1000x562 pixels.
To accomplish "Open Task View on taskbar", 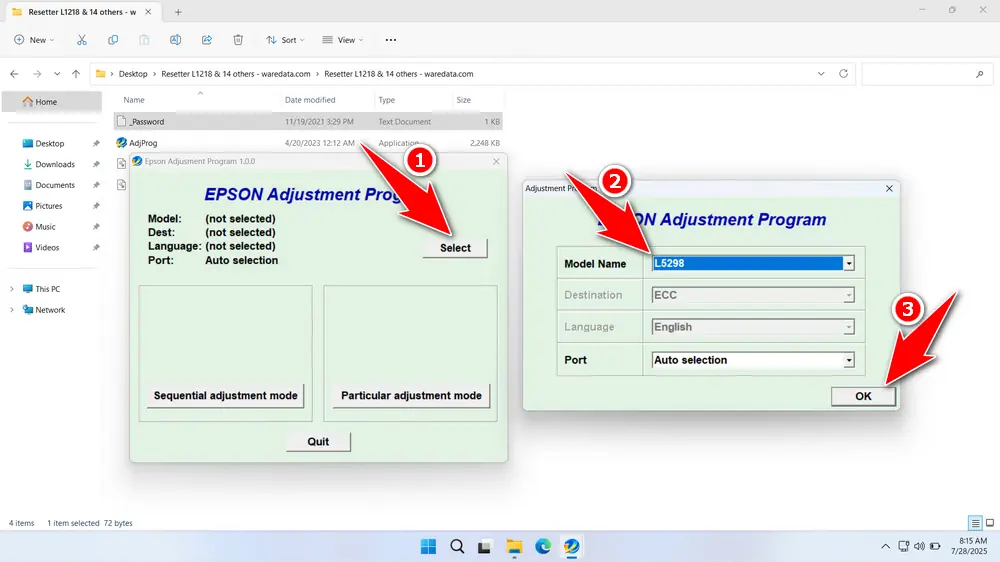I will click(x=485, y=546).
